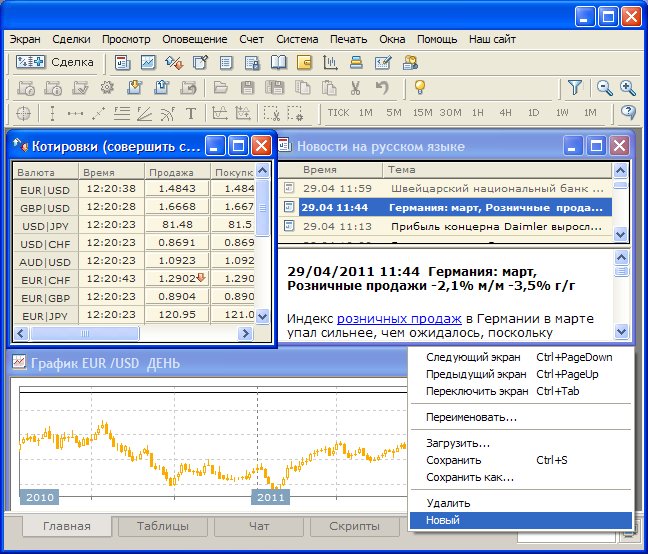Toggle the TICK timeframe button

point(338,113)
